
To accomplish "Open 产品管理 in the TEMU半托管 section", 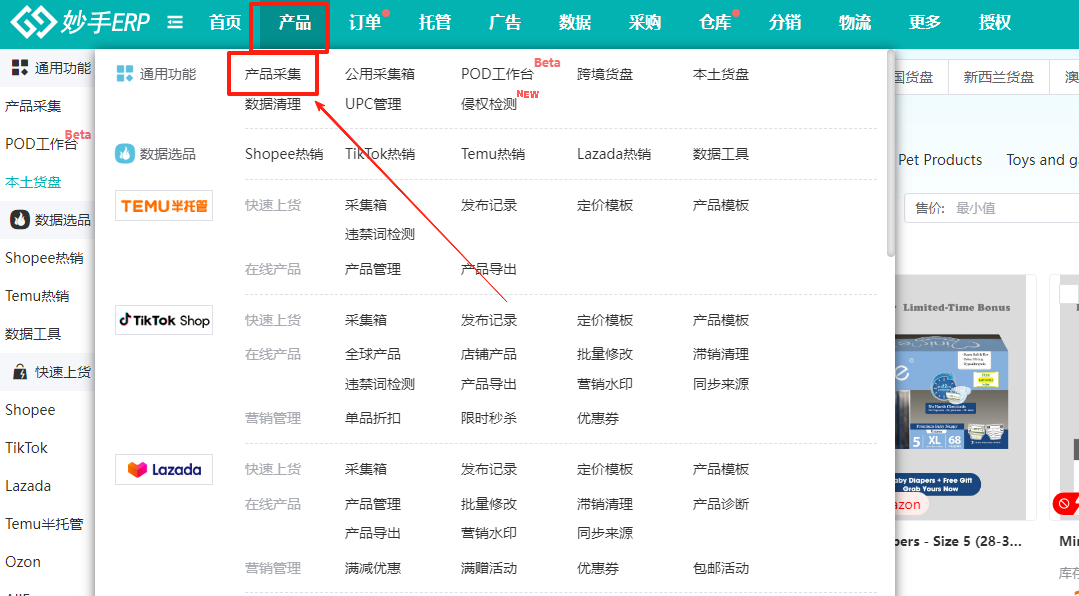I will 373,269.
